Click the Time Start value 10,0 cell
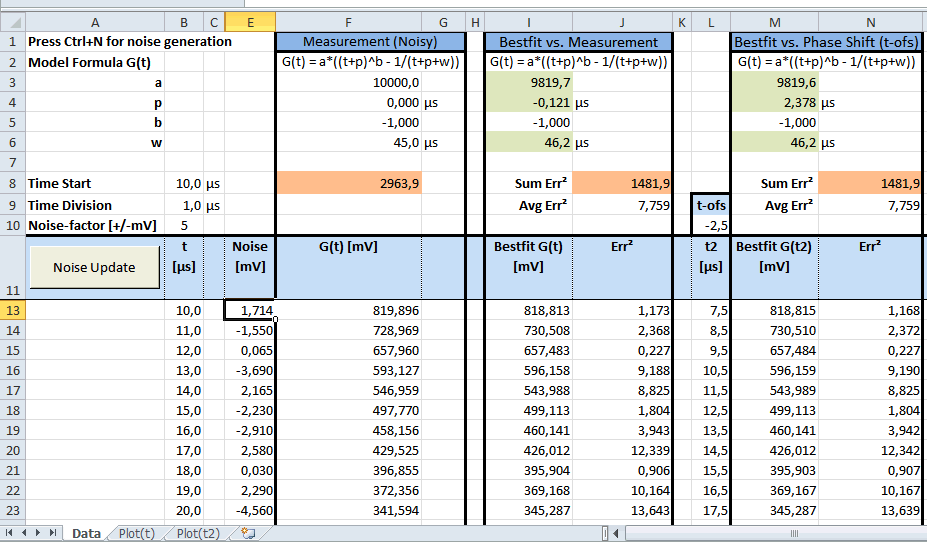927x543 pixels. pos(184,184)
